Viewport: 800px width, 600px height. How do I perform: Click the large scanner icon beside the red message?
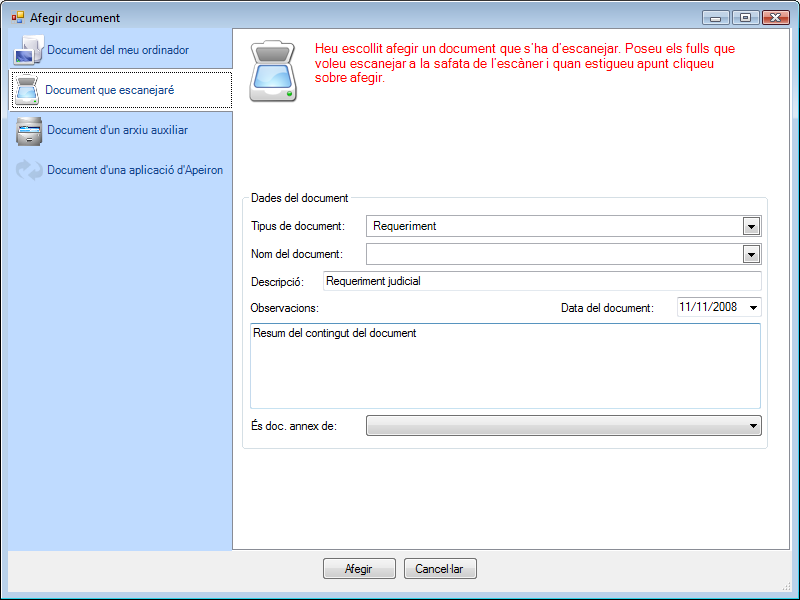tap(273, 71)
